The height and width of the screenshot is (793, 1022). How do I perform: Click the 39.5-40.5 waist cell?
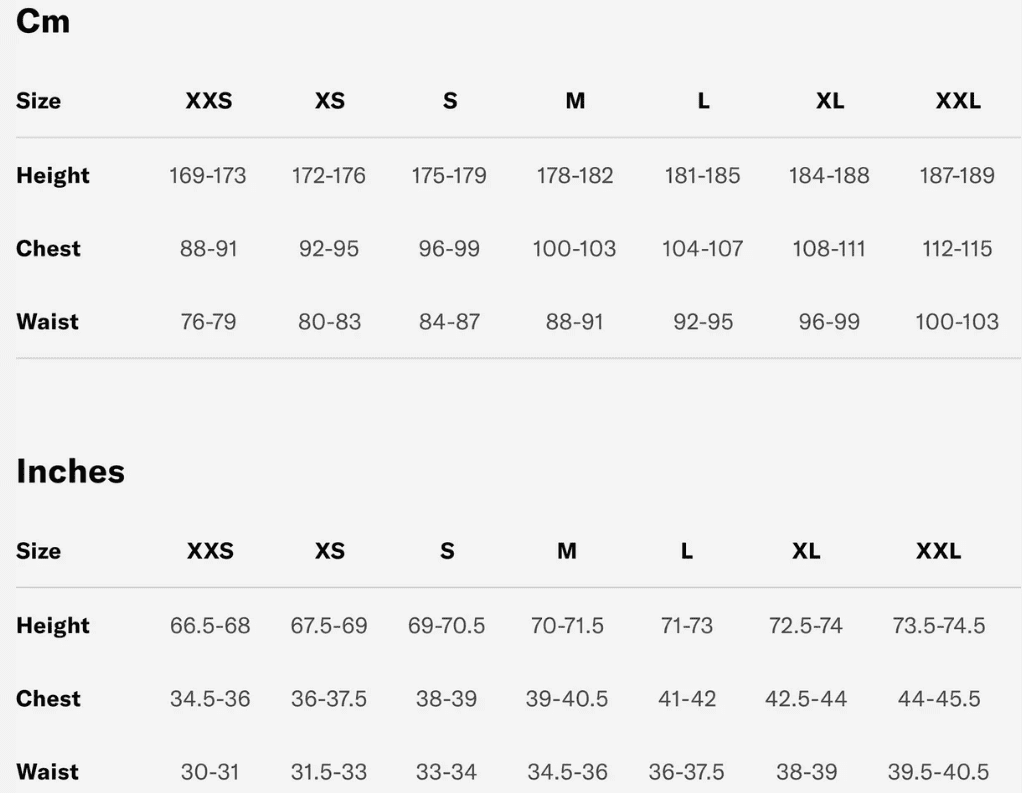(x=938, y=772)
